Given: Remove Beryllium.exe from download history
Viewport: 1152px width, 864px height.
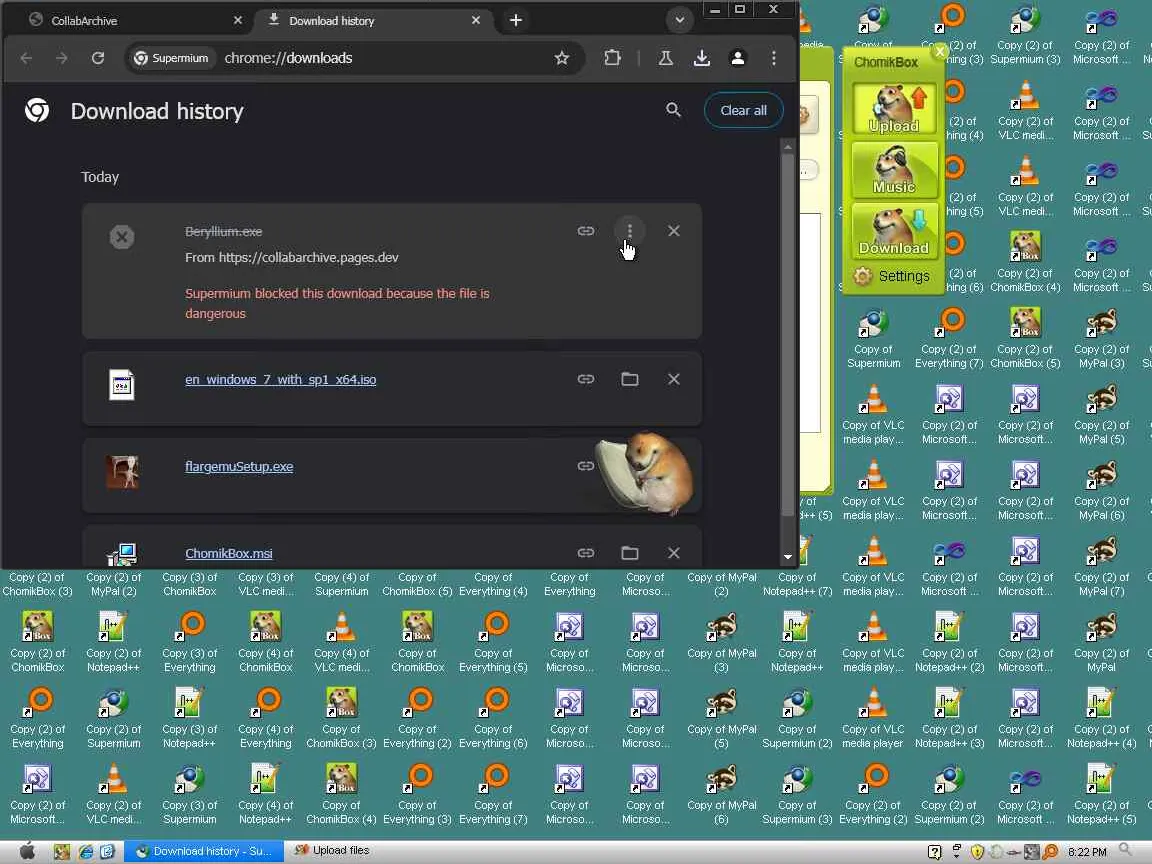Looking at the screenshot, I should [674, 231].
